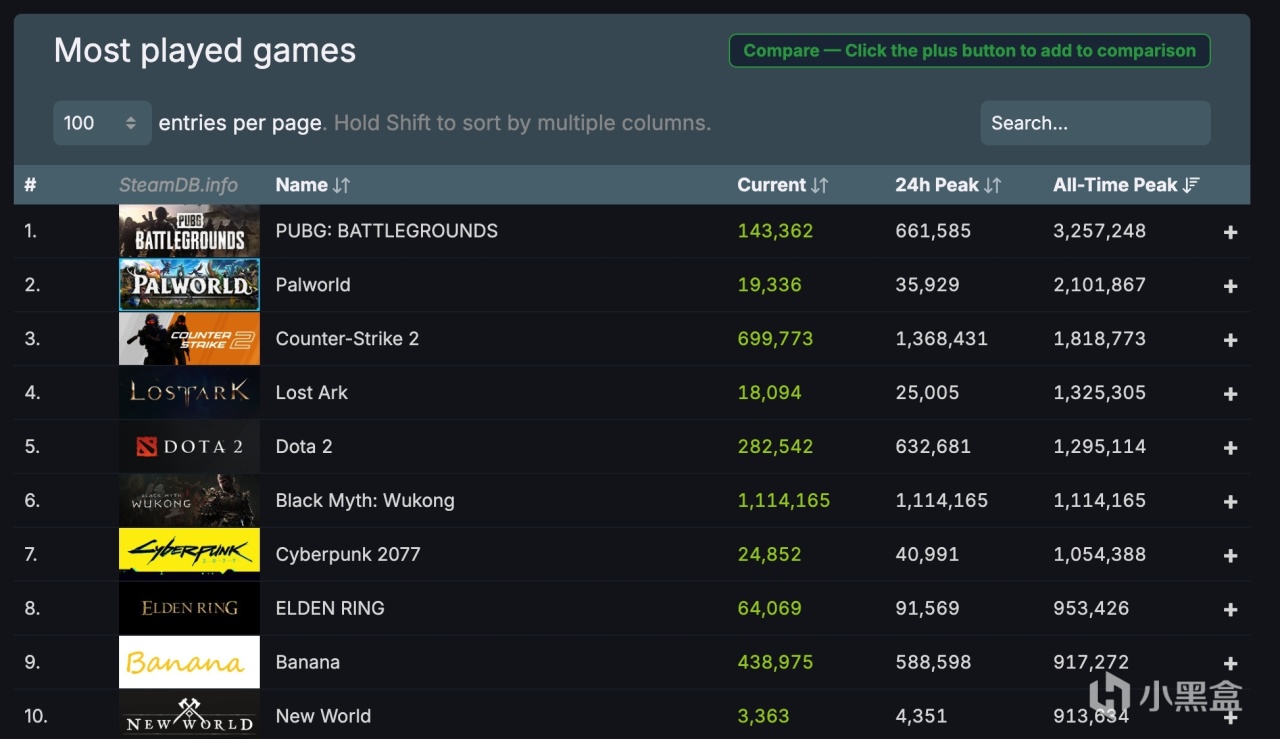1280x739 pixels.
Task: Select current players value 699,773
Action: click(x=775, y=339)
